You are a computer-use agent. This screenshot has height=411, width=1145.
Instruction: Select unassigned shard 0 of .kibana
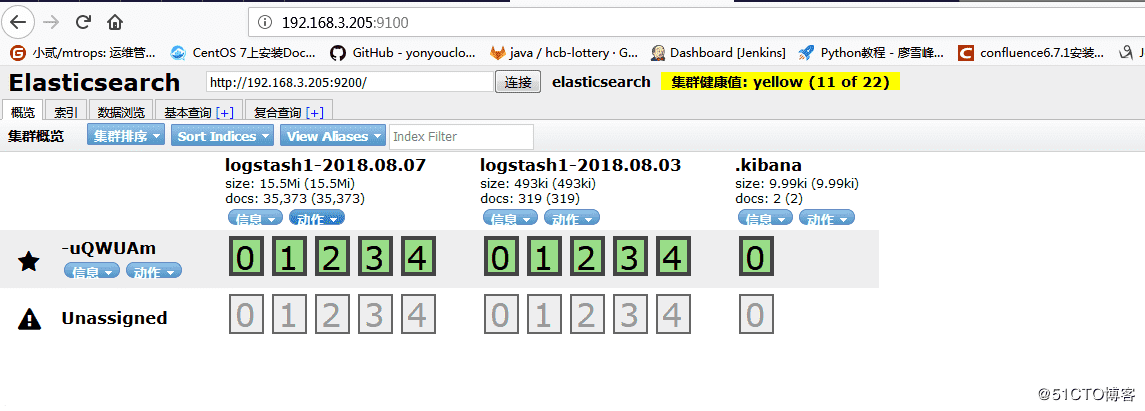click(756, 314)
